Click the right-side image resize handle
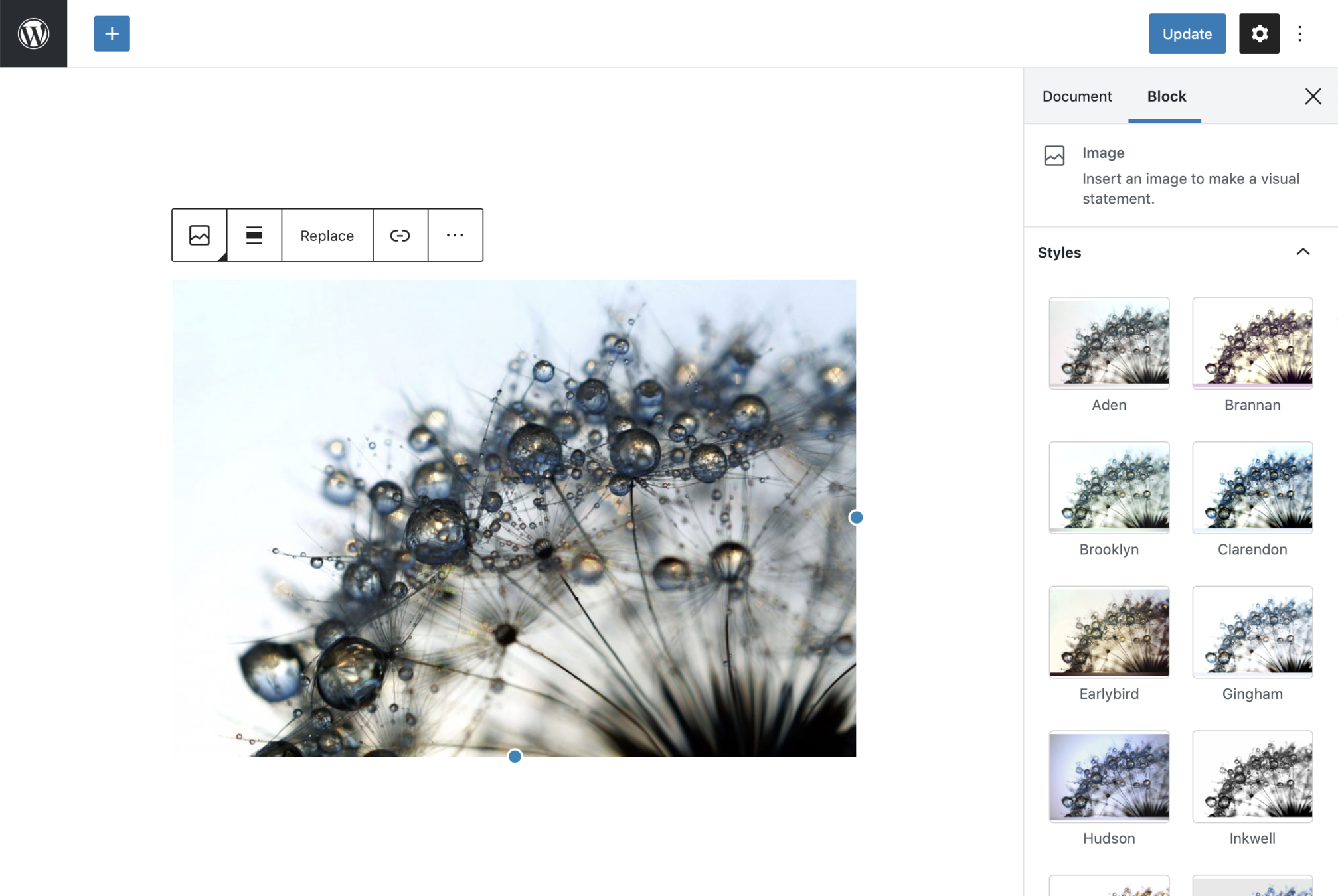The image size is (1338, 896). pyautogui.click(x=856, y=517)
